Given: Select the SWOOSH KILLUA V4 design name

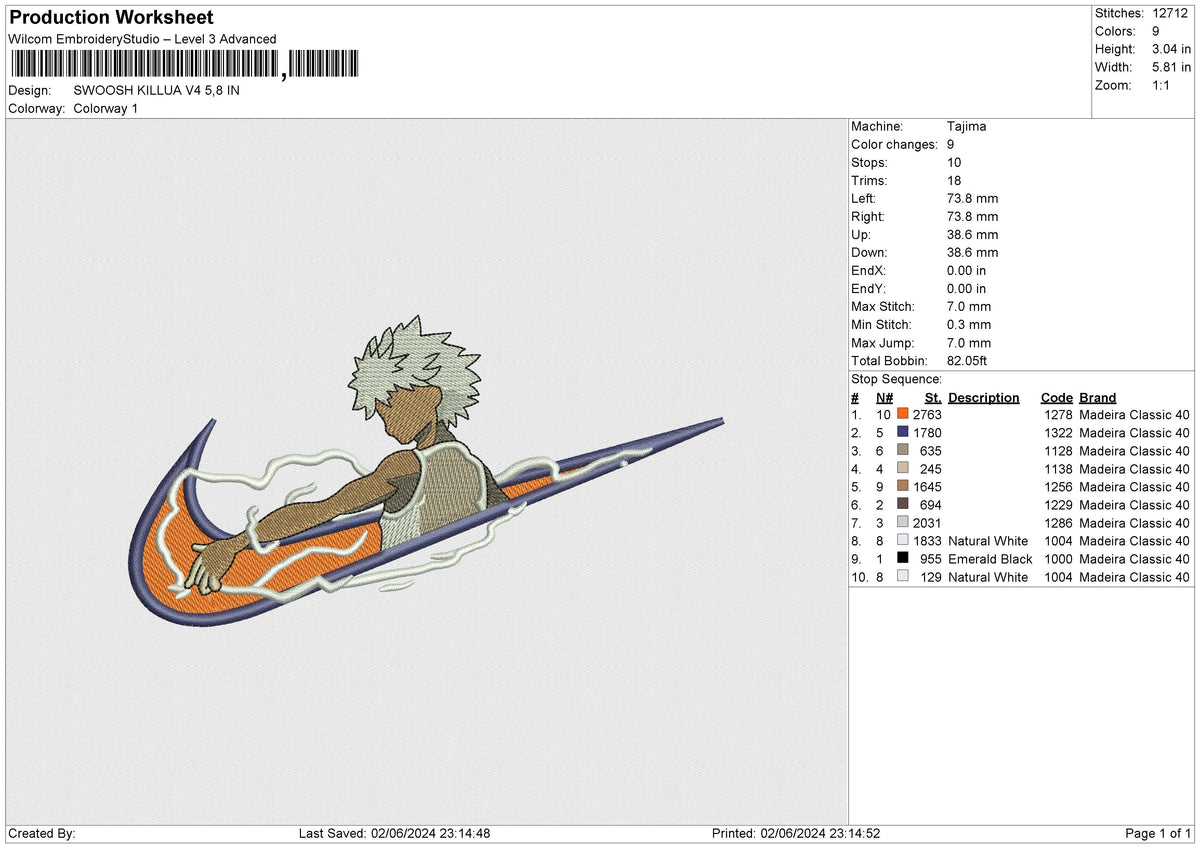Looking at the screenshot, I should tap(156, 90).
